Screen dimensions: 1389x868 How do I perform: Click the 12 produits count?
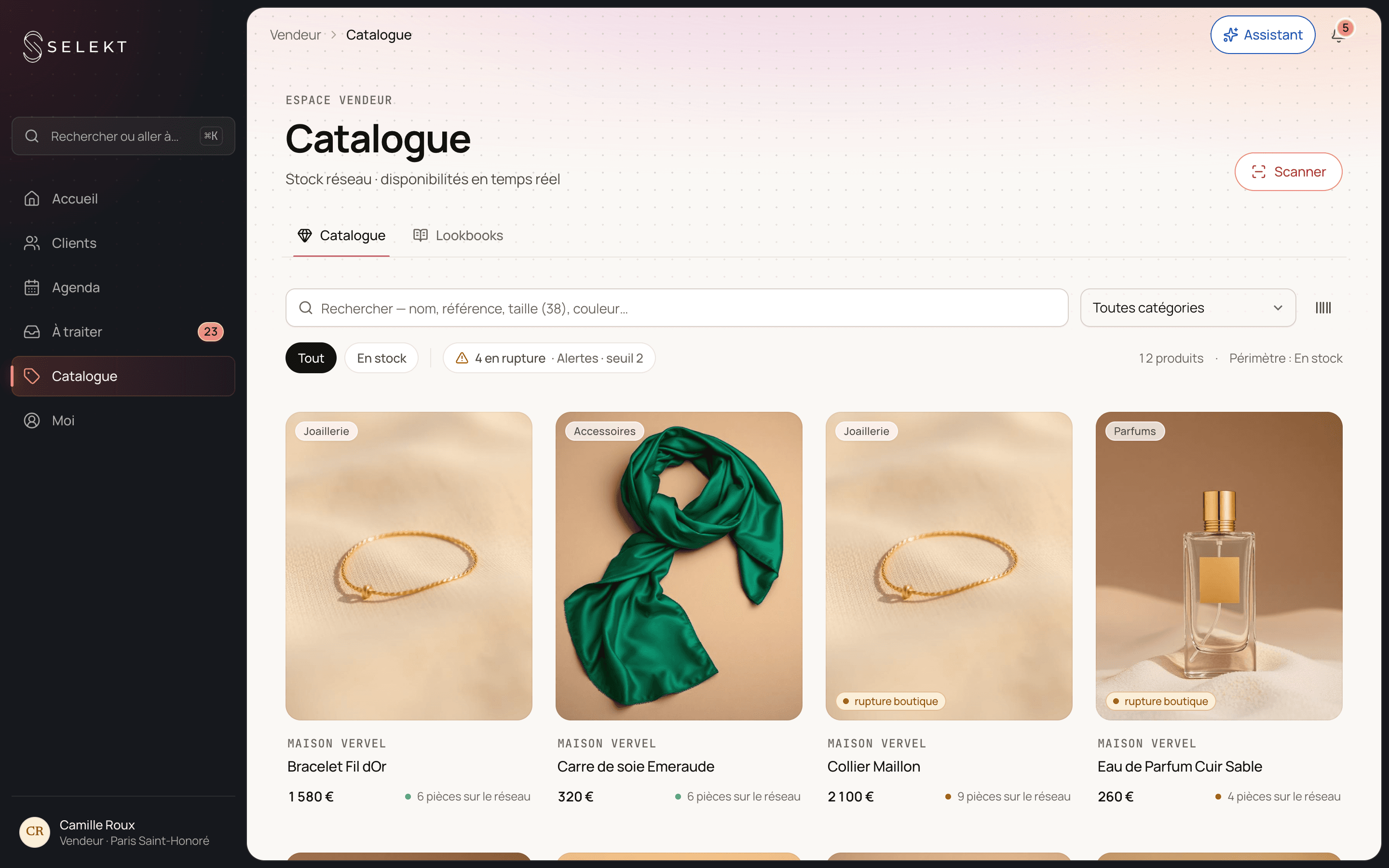coord(1171,358)
